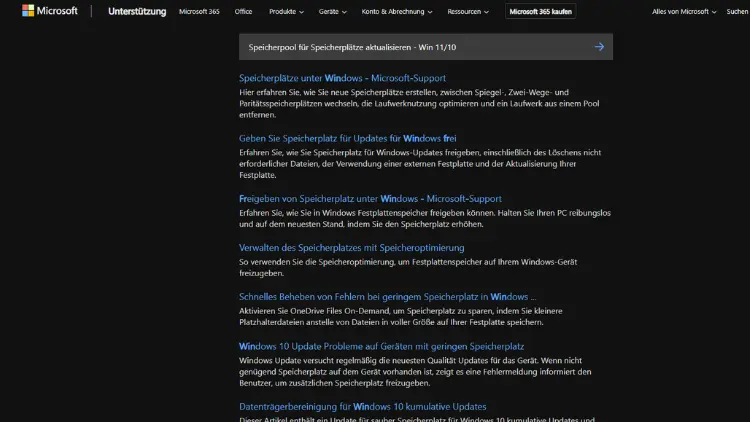750x422 pixels.
Task: Click description text starting 'Erfahren Sie, wie Sie in Windows Festplattenspeicher'
Action: click(425, 218)
